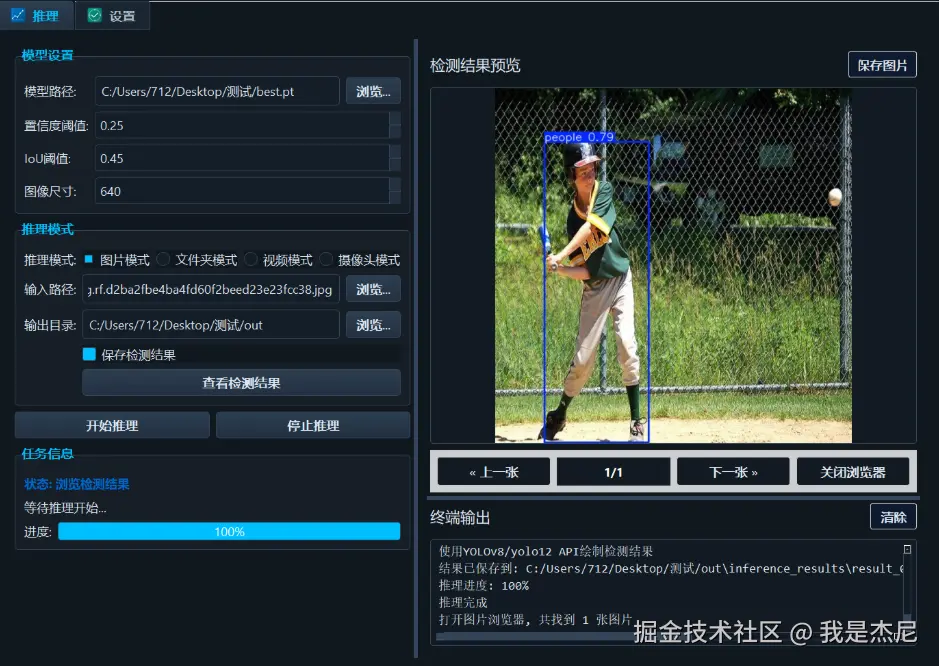Open the 设置 tab
Image resolution: width=939 pixels, height=666 pixels.
pos(112,16)
